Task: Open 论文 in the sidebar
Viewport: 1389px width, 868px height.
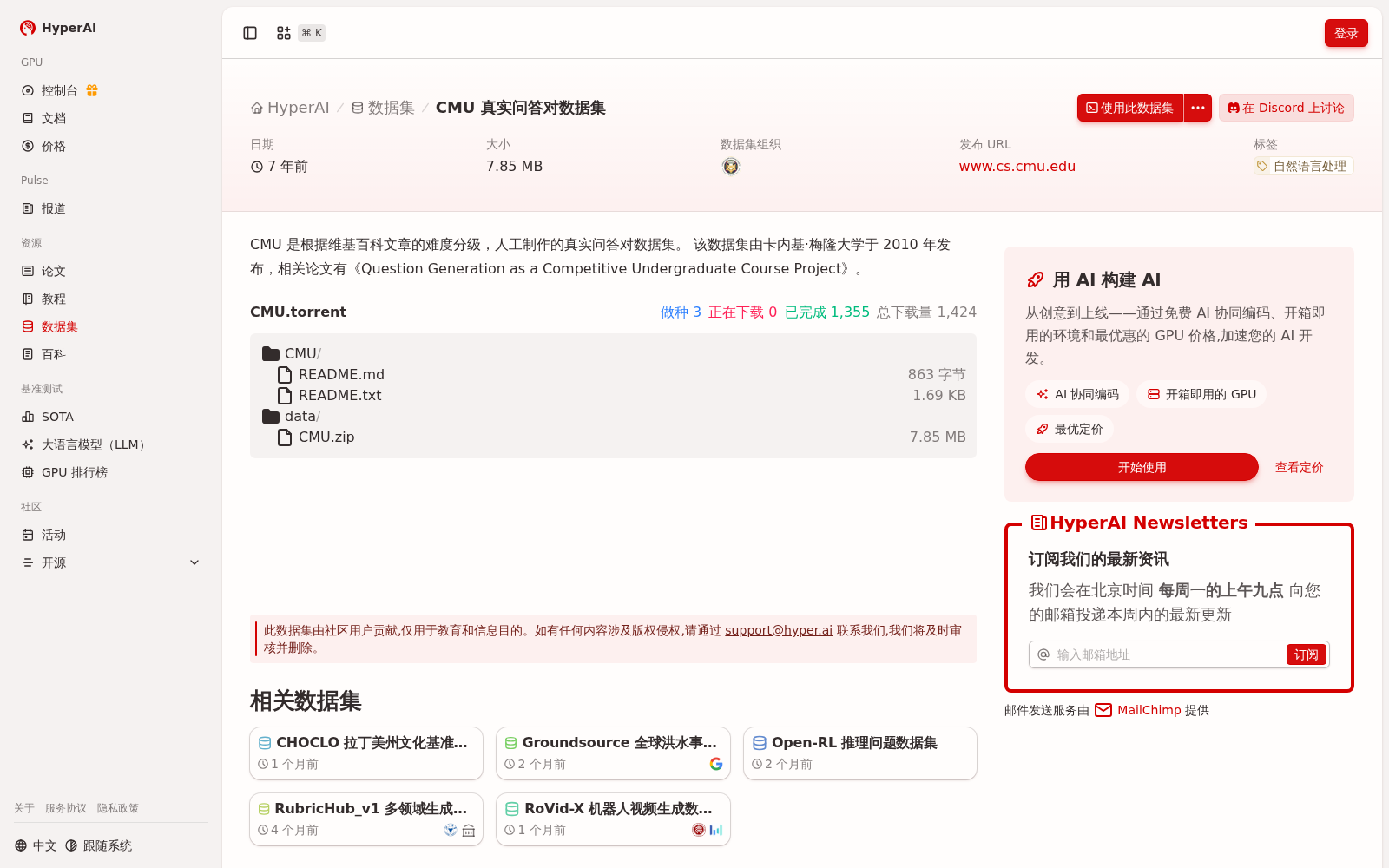Action: tap(111, 271)
